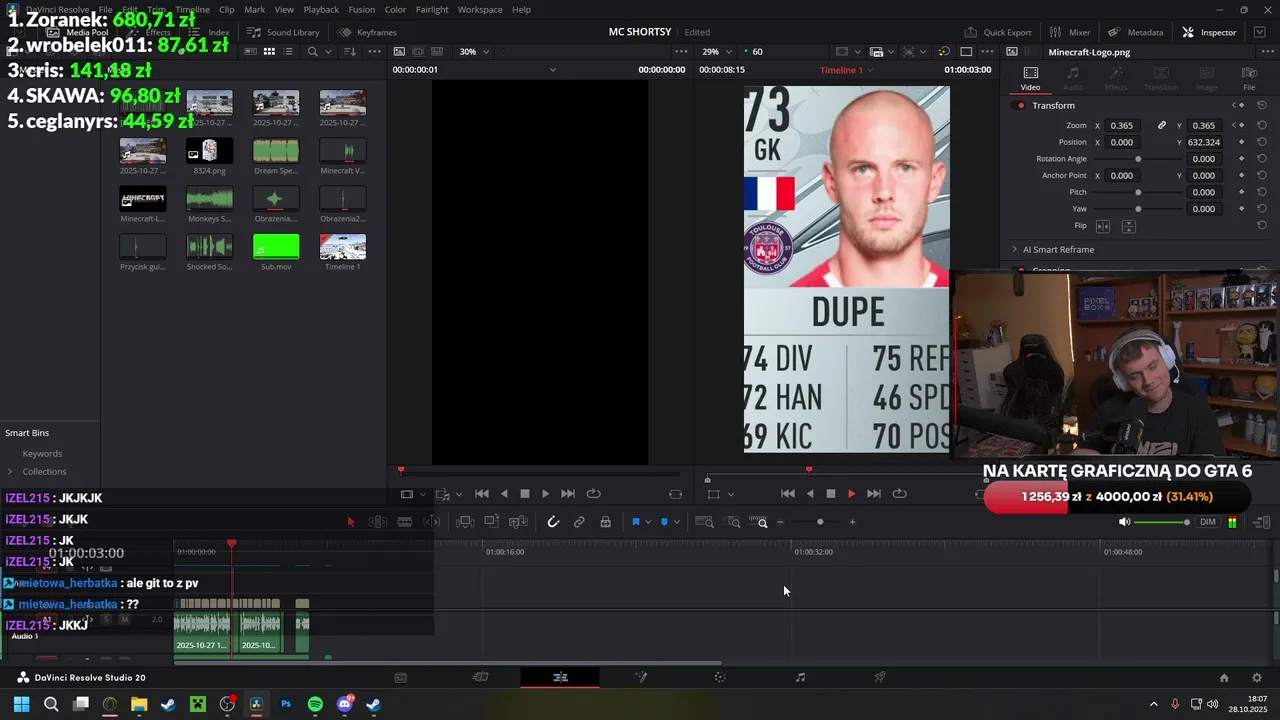Open the Fairlight page
The height and width of the screenshot is (720, 1280).
[x=800, y=677]
